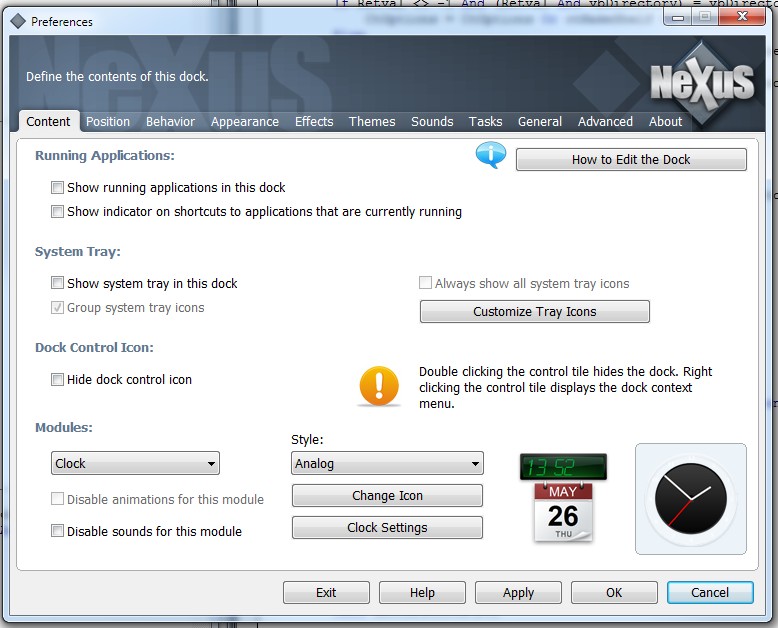
Task: Click the Change Icon button
Action: (387, 496)
